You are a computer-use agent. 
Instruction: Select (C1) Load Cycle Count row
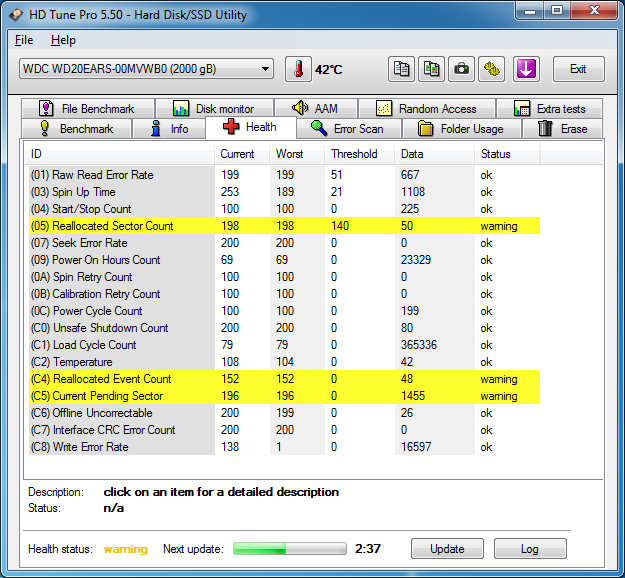point(285,345)
